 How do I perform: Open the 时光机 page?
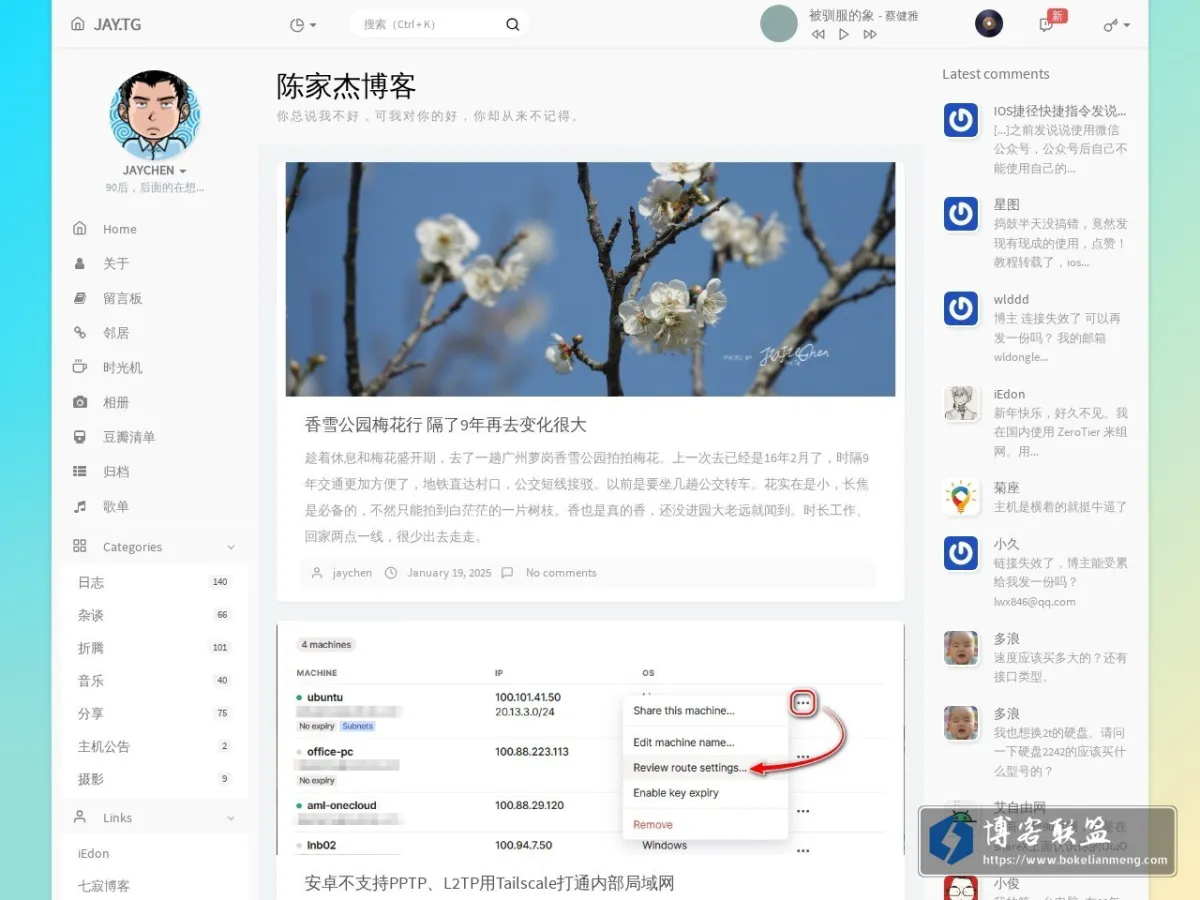pos(122,368)
